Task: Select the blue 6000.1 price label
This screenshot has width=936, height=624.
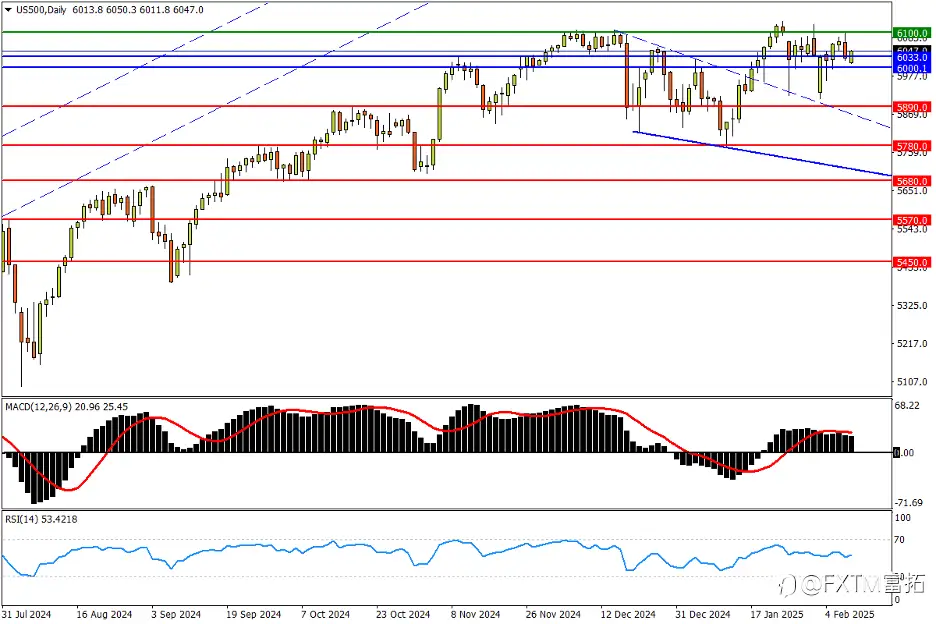Action: tap(912, 69)
